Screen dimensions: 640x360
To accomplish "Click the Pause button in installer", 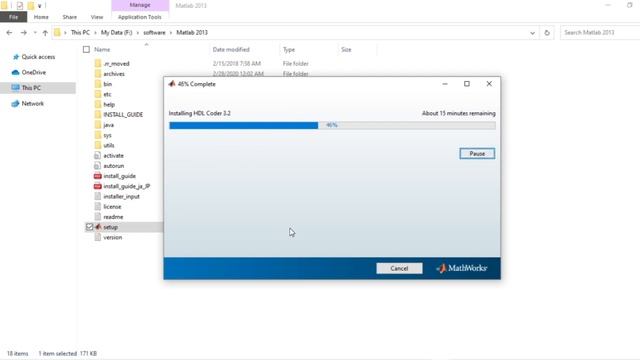I will [x=477, y=153].
